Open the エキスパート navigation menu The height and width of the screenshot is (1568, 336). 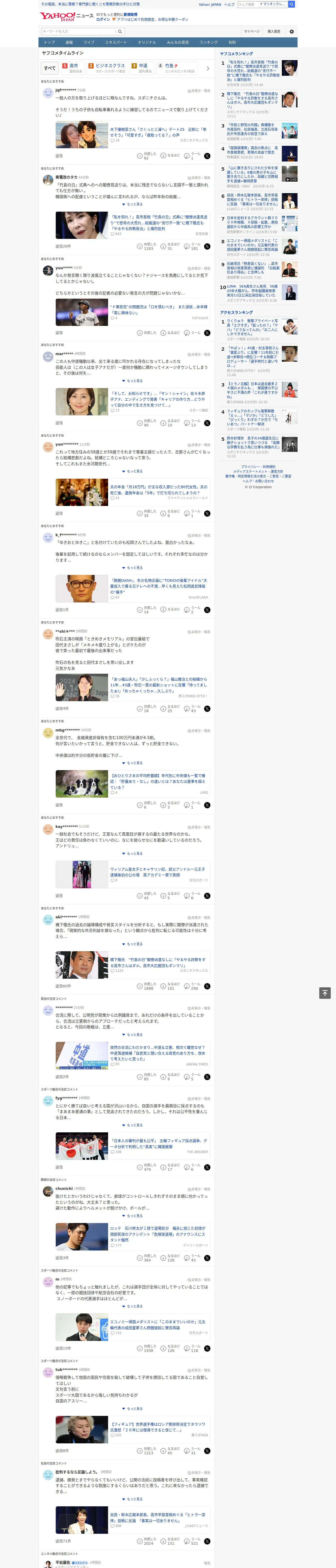116,43
